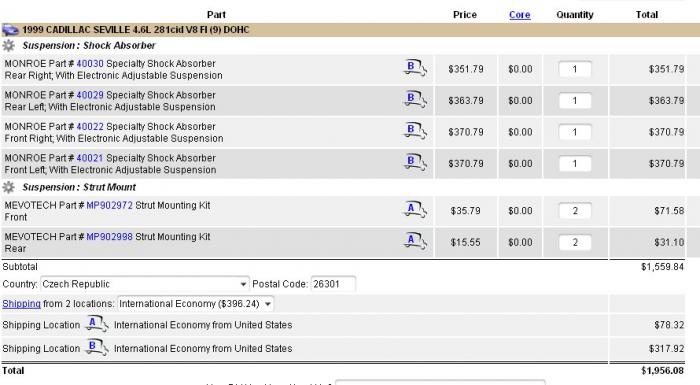Click truck icon B for Monroe 40030
Image resolution: width=700 pixels, height=385 pixels.
[x=415, y=68]
